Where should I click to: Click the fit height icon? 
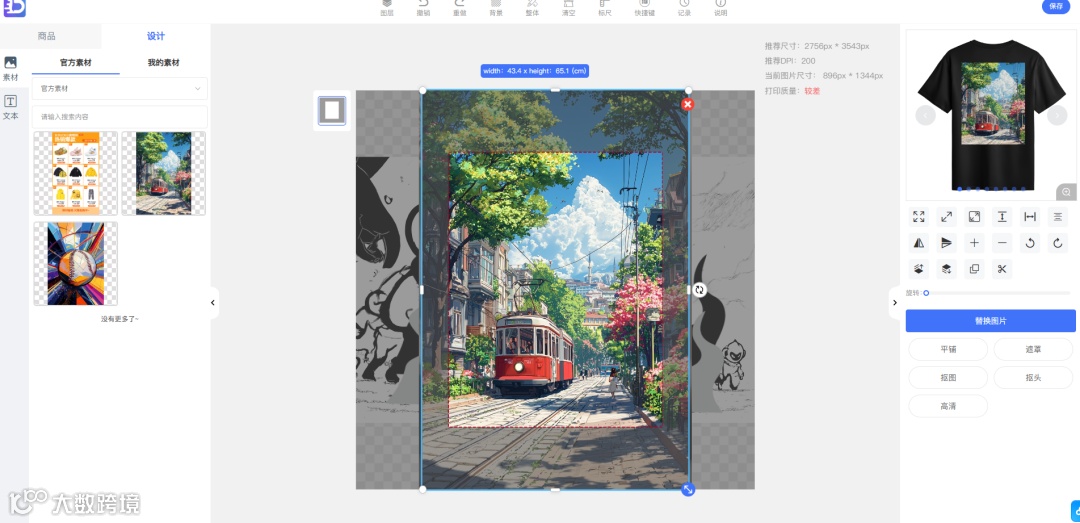(1002, 216)
